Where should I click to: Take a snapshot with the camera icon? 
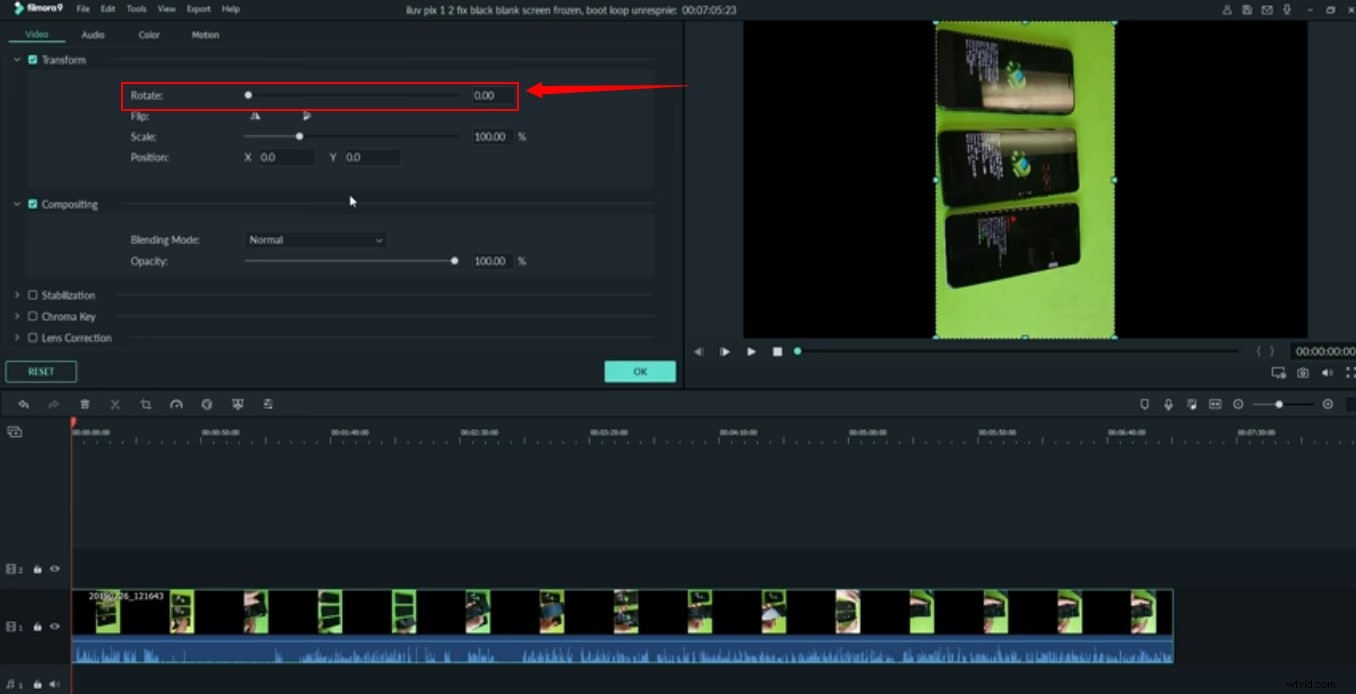tap(1303, 372)
